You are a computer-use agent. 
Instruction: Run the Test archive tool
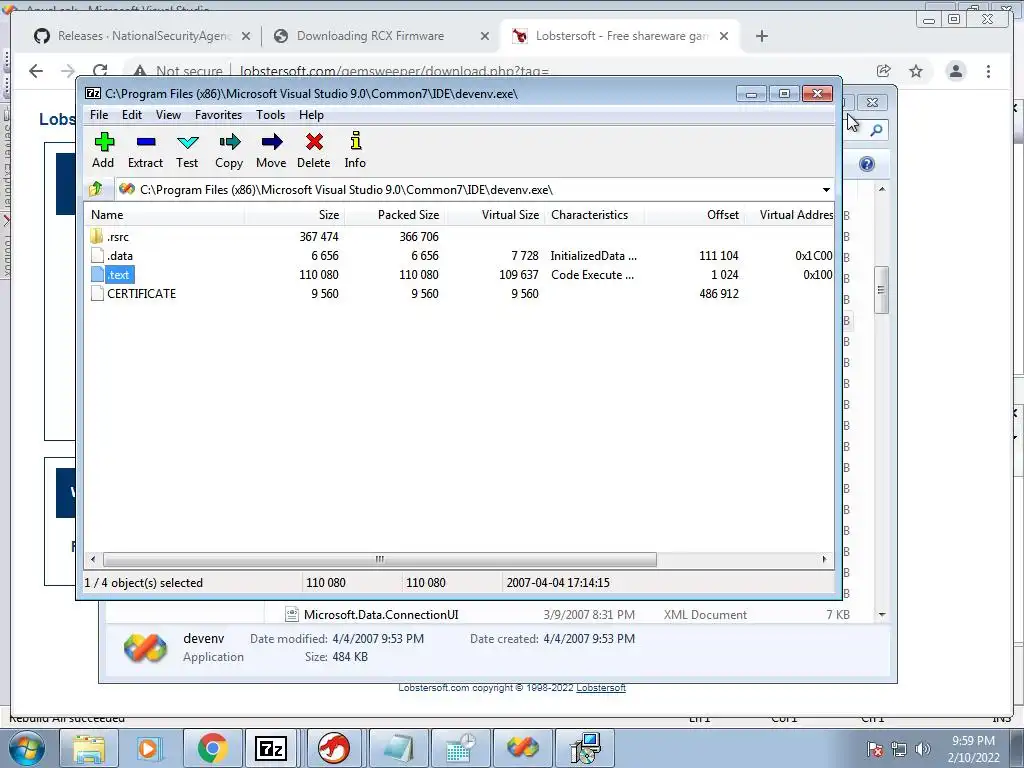pyautogui.click(x=187, y=142)
